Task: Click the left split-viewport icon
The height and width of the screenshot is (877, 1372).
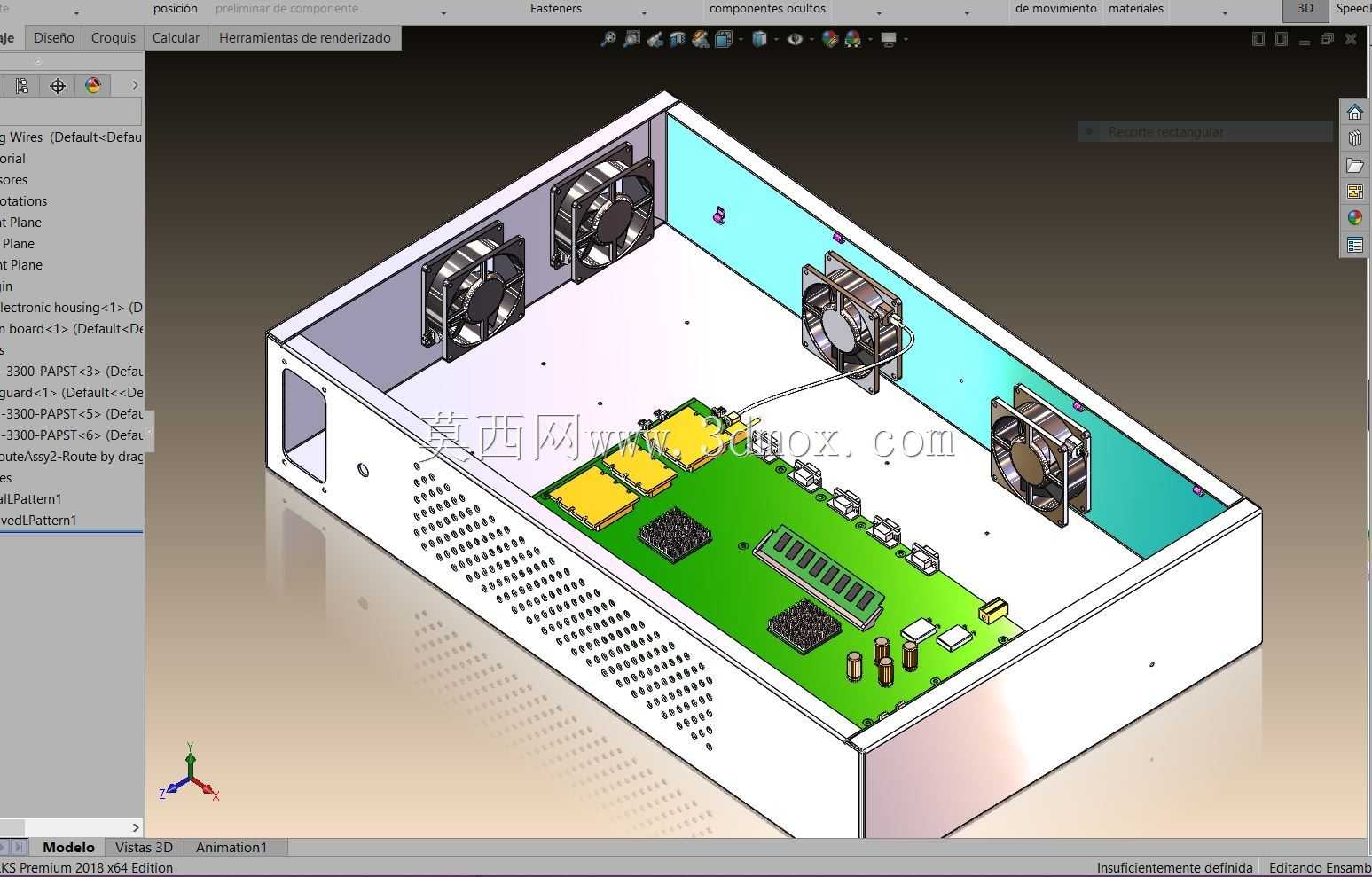Action: 1258,39
